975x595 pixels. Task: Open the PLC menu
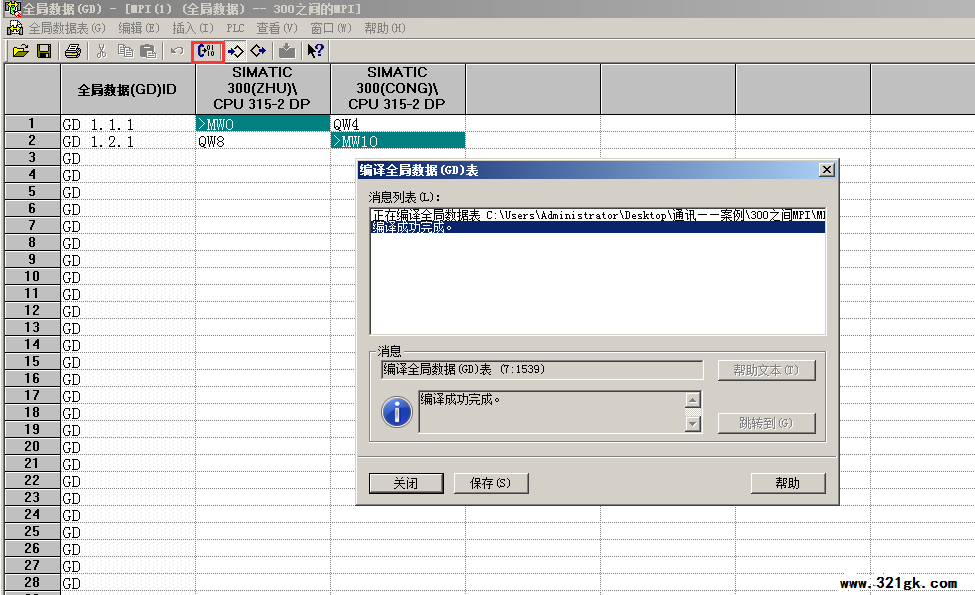point(235,28)
